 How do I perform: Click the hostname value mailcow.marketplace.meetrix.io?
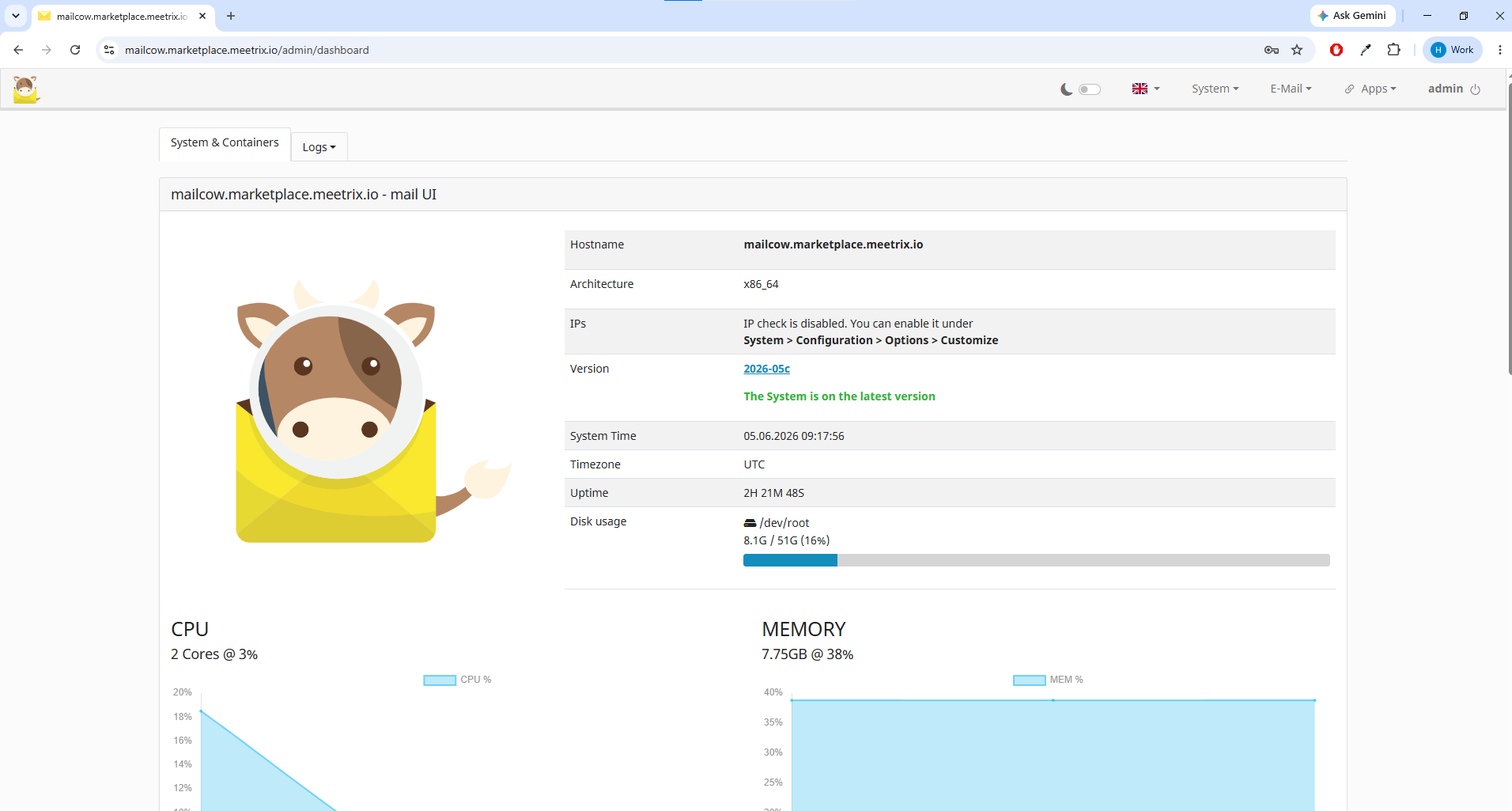(x=833, y=244)
